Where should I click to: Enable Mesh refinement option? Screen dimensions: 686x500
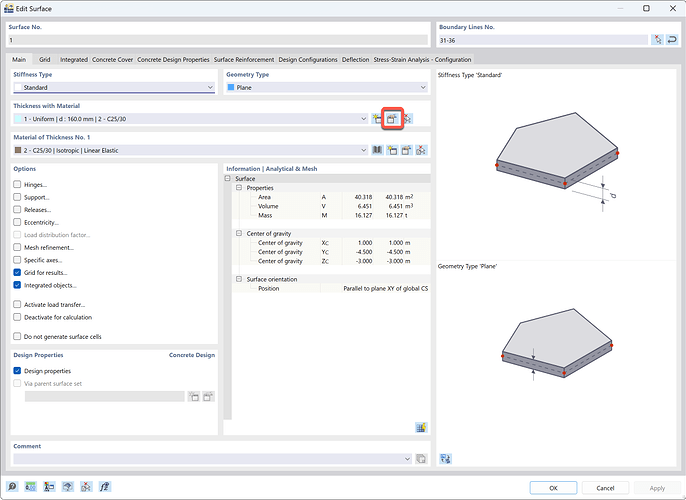pos(17,247)
